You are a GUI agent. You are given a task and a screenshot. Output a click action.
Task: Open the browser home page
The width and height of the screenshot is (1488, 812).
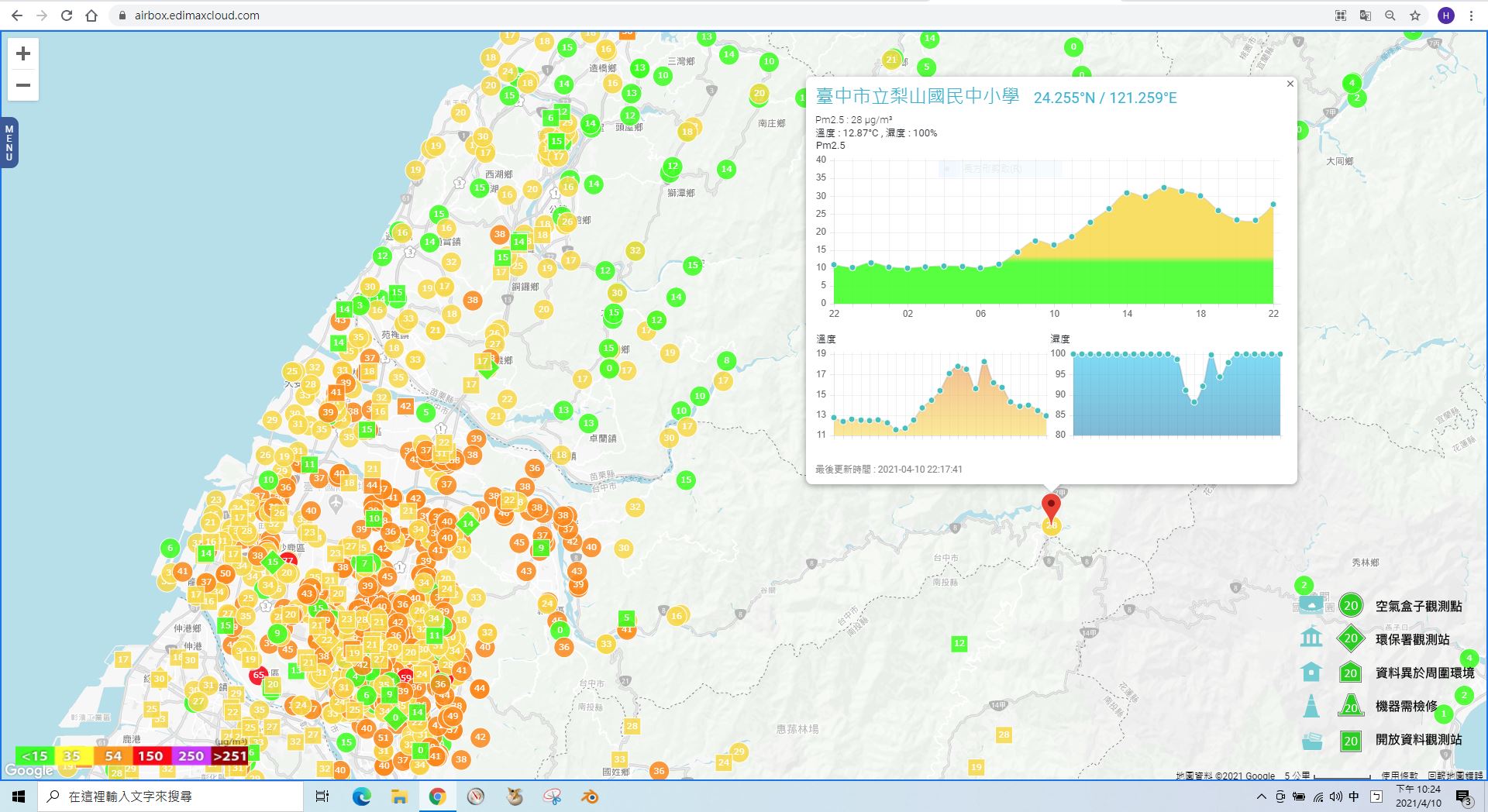(x=91, y=15)
